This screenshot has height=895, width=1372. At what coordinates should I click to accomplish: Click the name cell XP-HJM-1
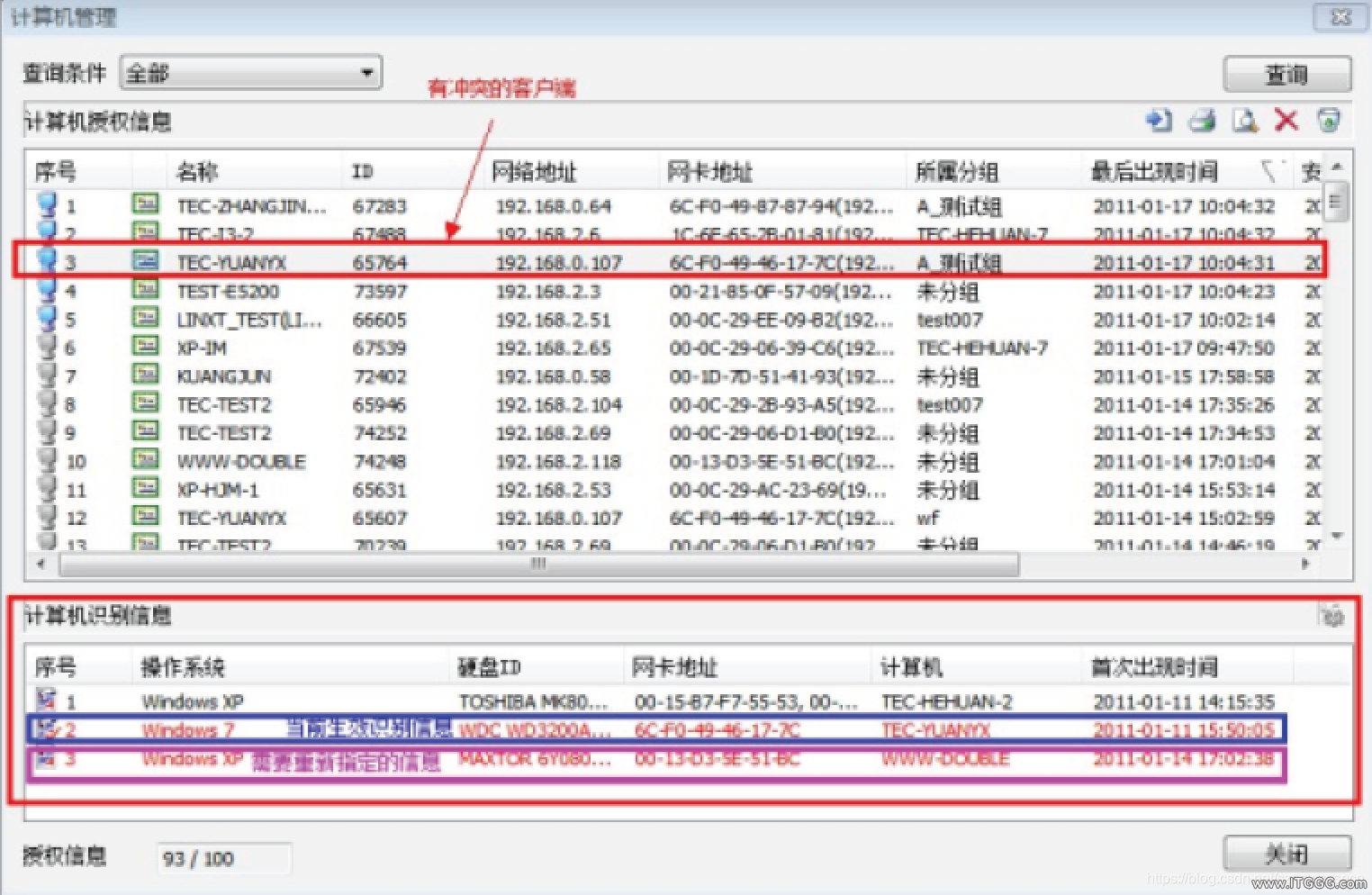(218, 491)
